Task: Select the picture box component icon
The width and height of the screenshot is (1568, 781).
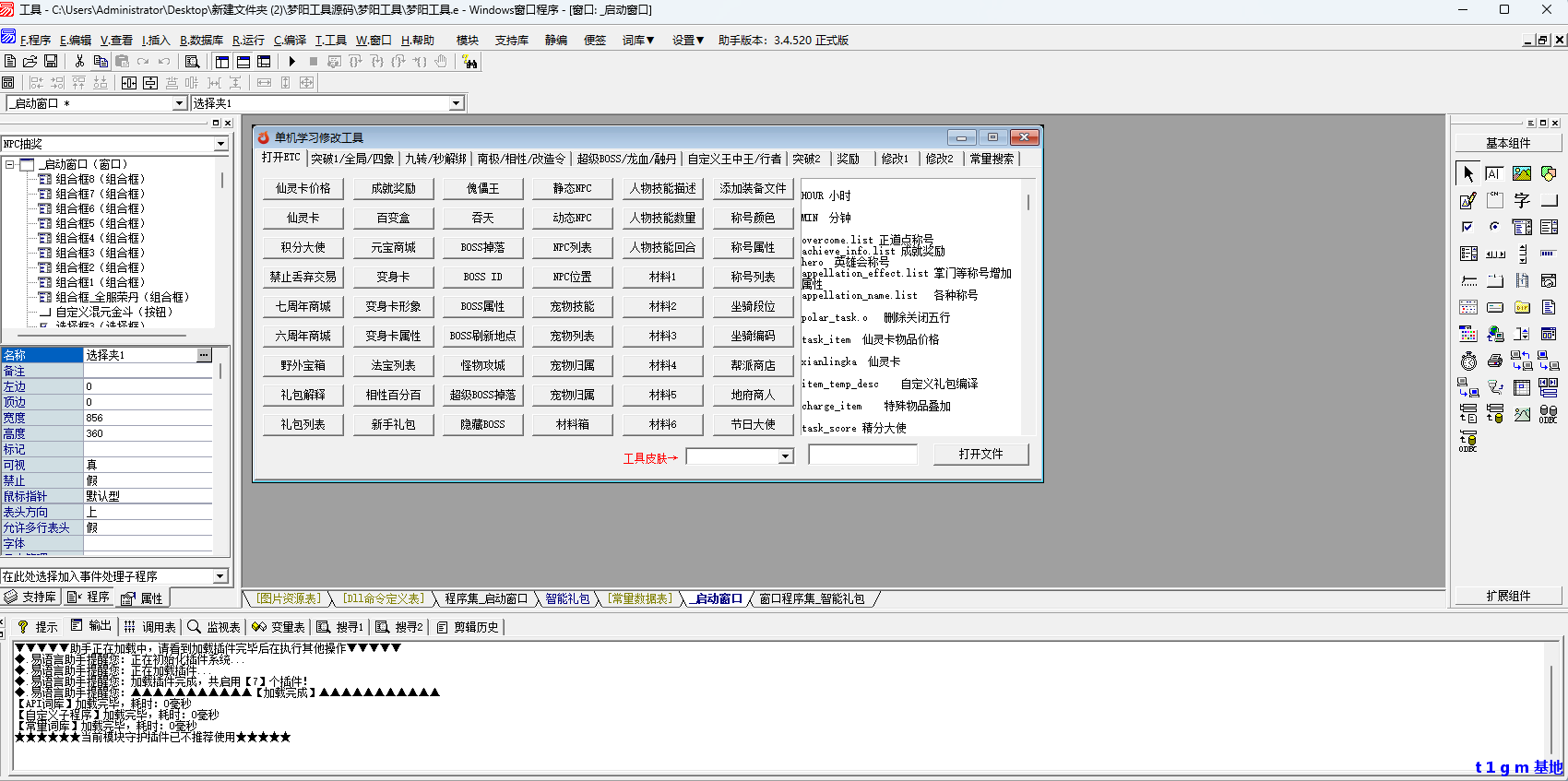Action: (1522, 173)
